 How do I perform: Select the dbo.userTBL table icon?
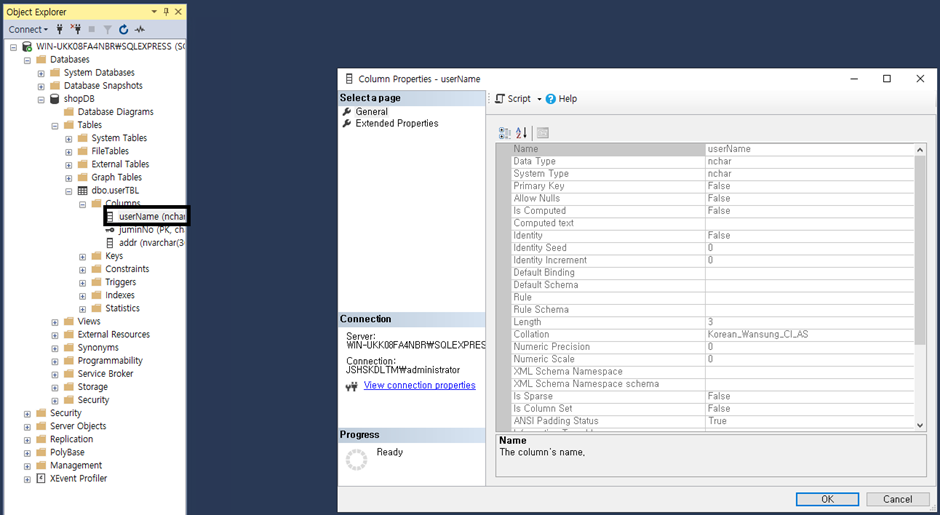tap(83, 191)
